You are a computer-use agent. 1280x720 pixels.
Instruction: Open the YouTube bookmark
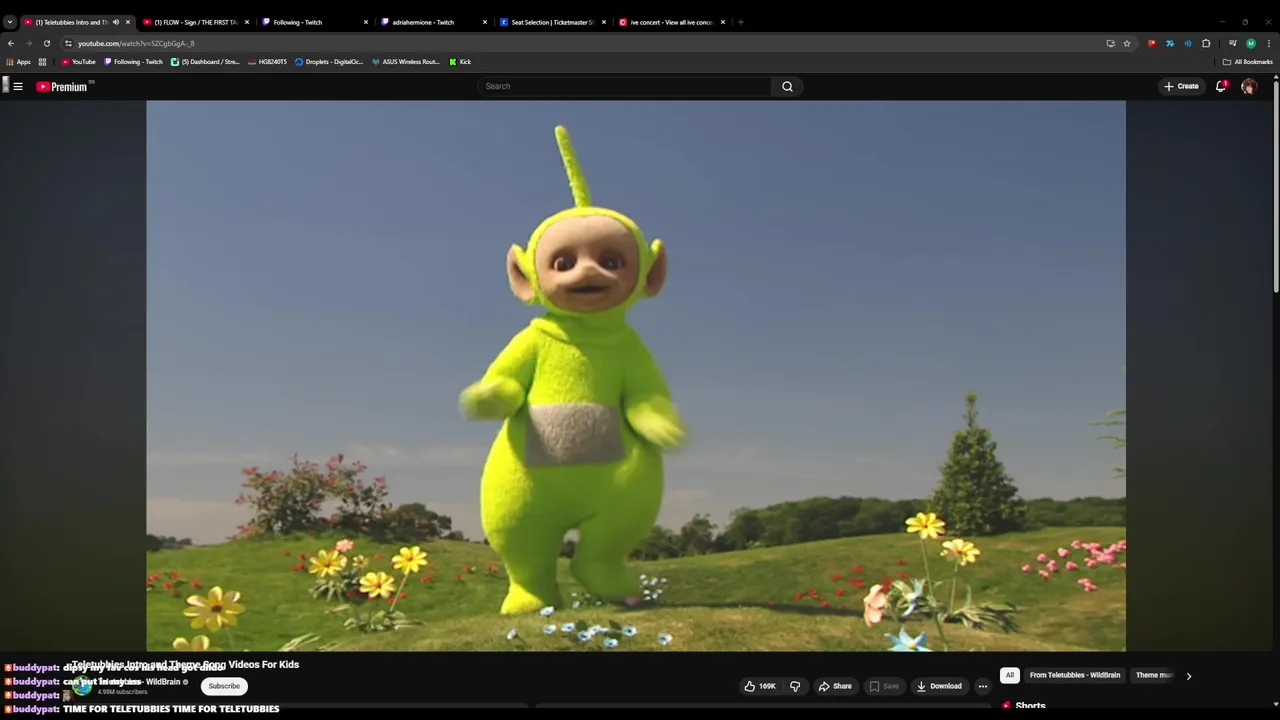78,62
